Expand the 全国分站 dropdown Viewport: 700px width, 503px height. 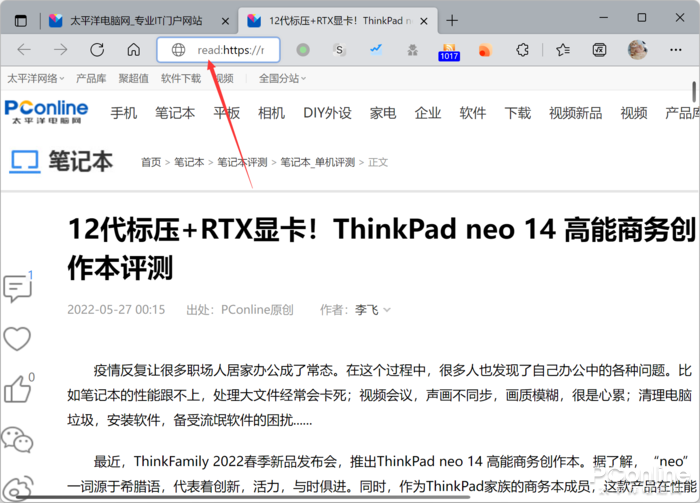[x=282, y=79]
